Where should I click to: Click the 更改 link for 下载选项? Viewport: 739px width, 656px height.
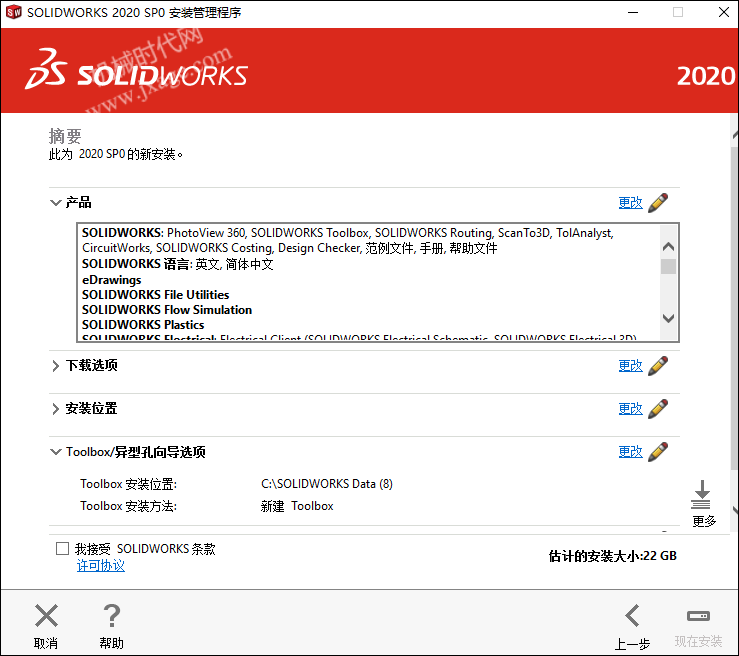(x=630, y=366)
